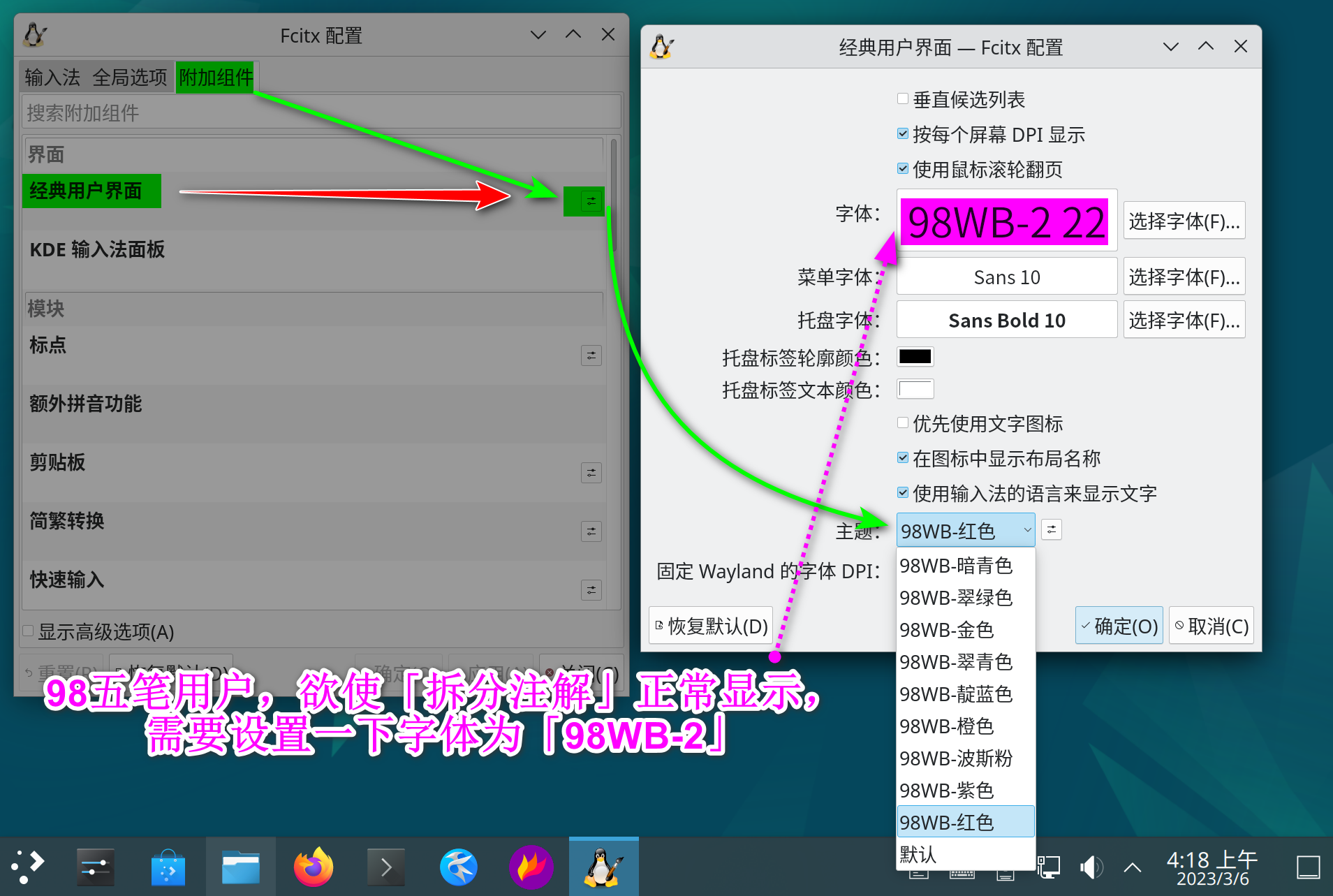Open settings button for 快速输入 module

point(591,590)
